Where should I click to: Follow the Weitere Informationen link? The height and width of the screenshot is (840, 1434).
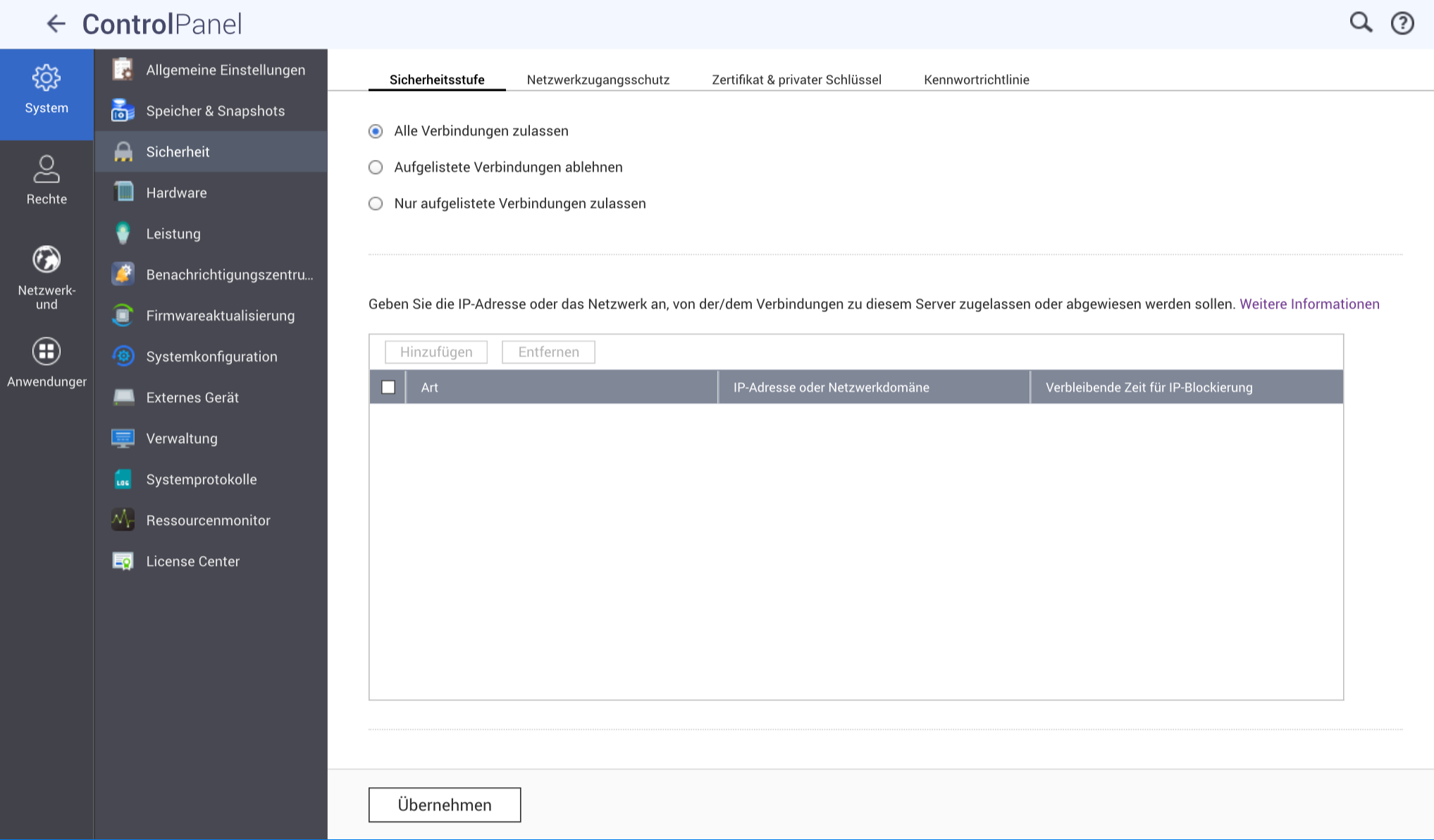[x=1309, y=304]
